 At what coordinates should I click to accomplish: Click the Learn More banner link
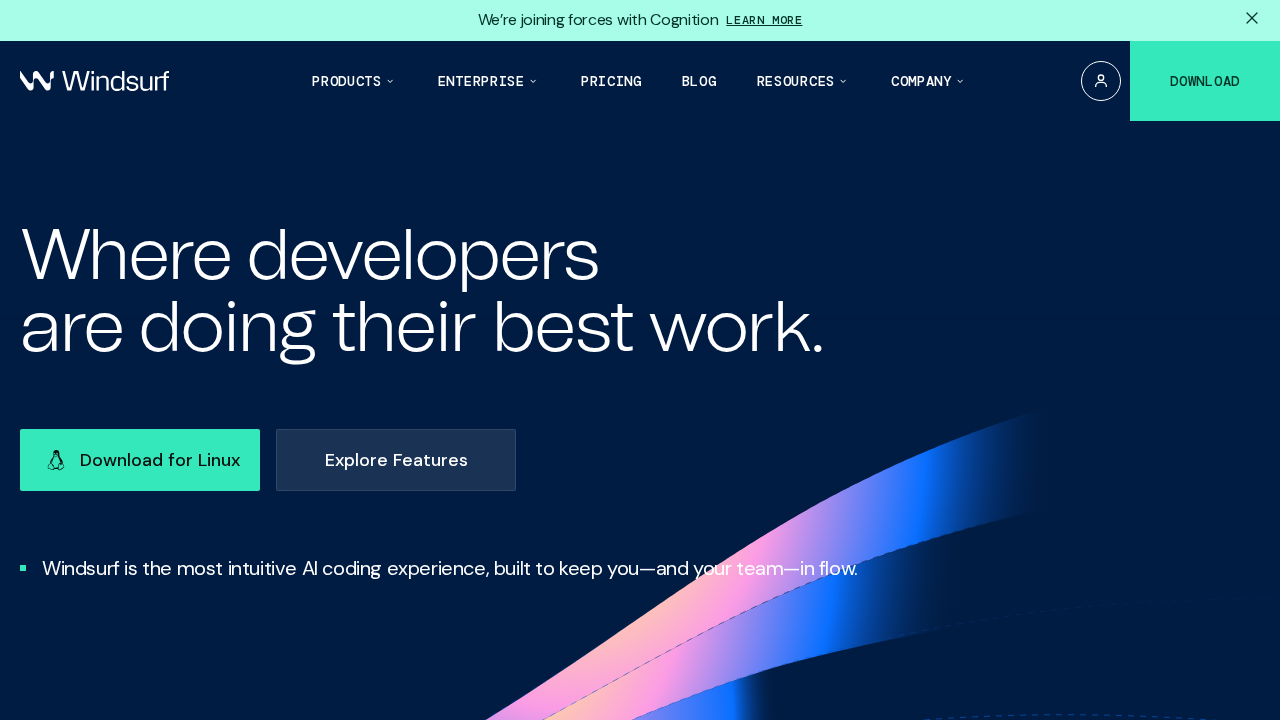(764, 20)
